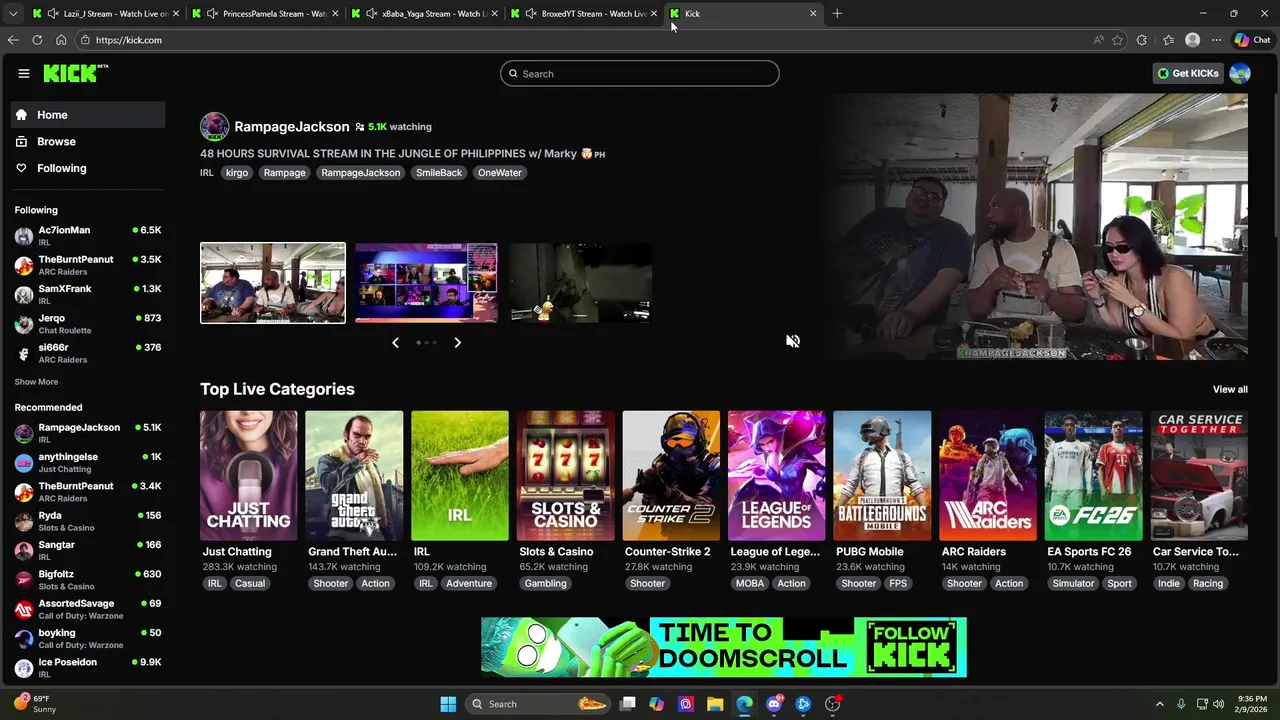Switch to Lazii_J Stream browser tab

[105, 14]
